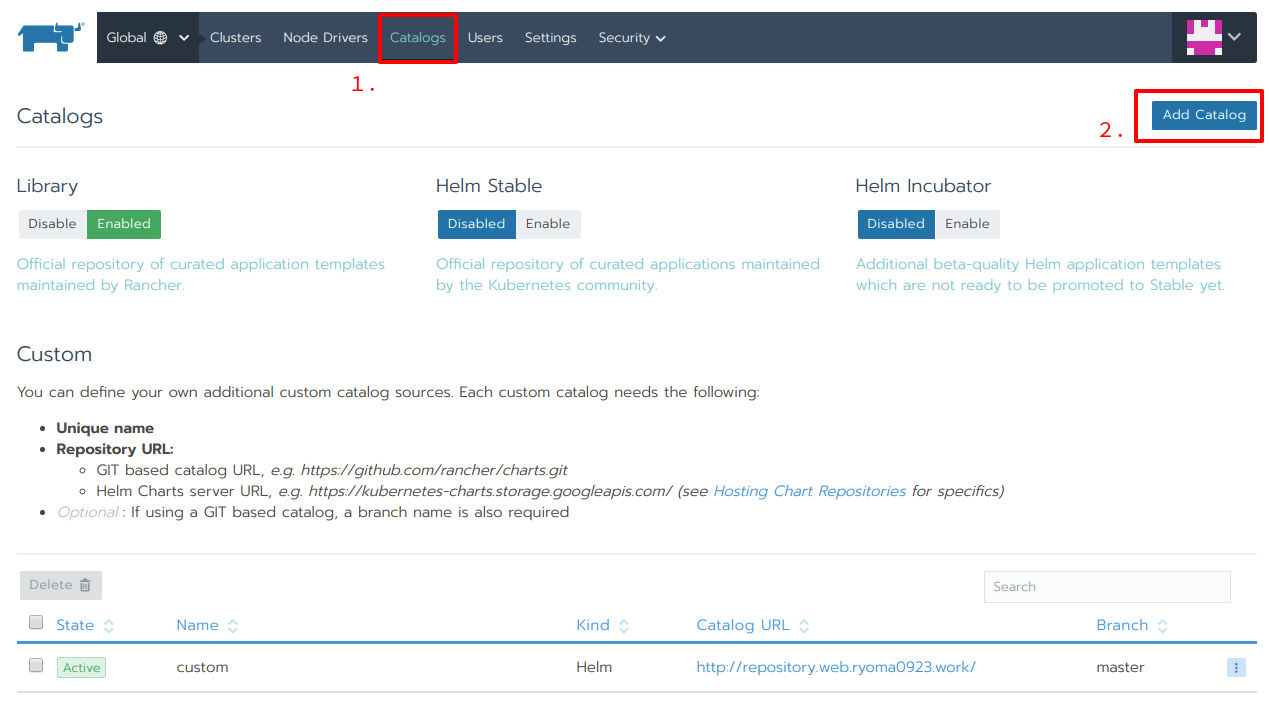Click the Helm Stable heading
This screenshot has height=706, width=1269.
click(x=489, y=186)
